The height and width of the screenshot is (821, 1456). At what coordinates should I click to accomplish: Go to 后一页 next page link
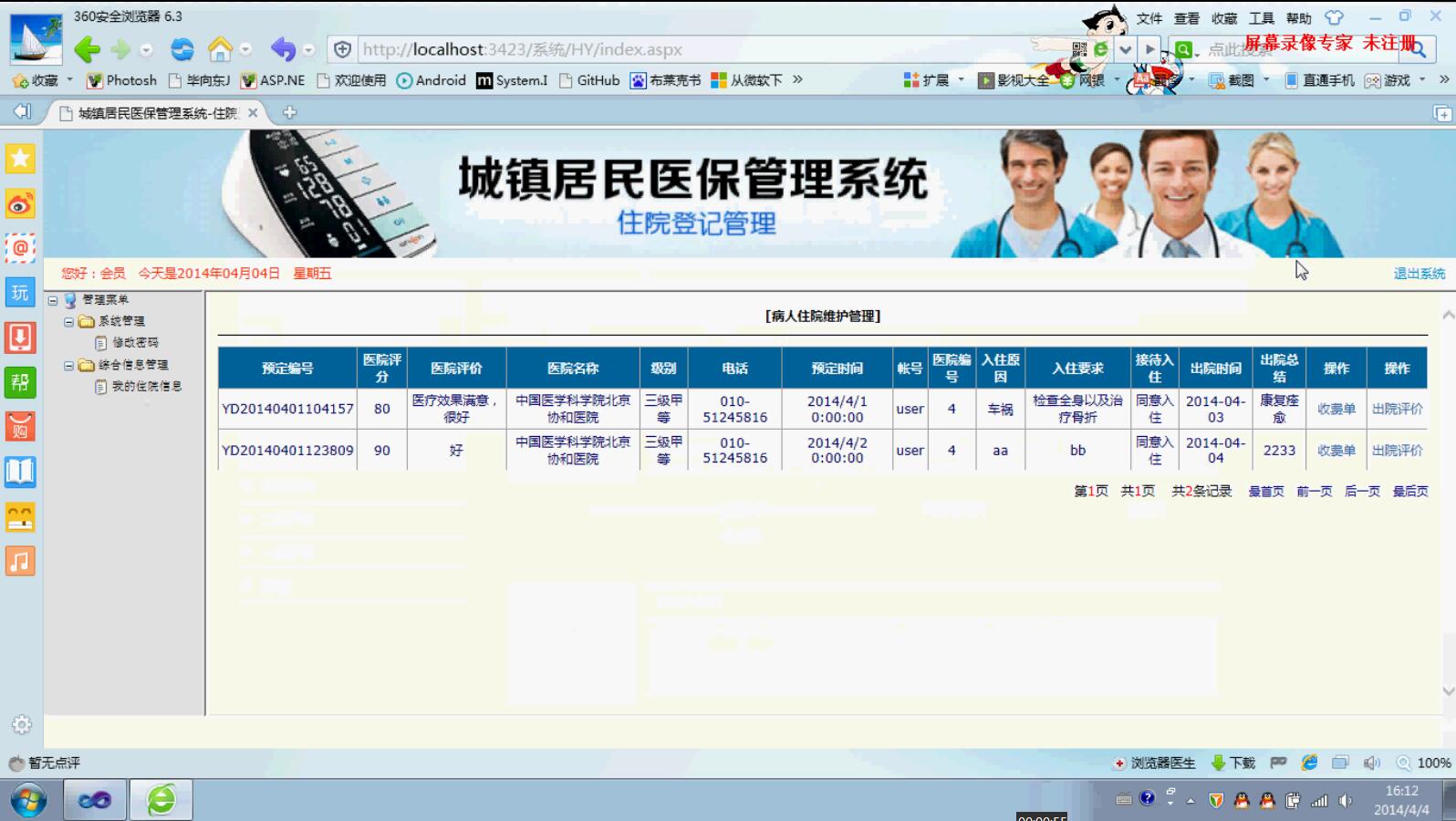point(1362,491)
